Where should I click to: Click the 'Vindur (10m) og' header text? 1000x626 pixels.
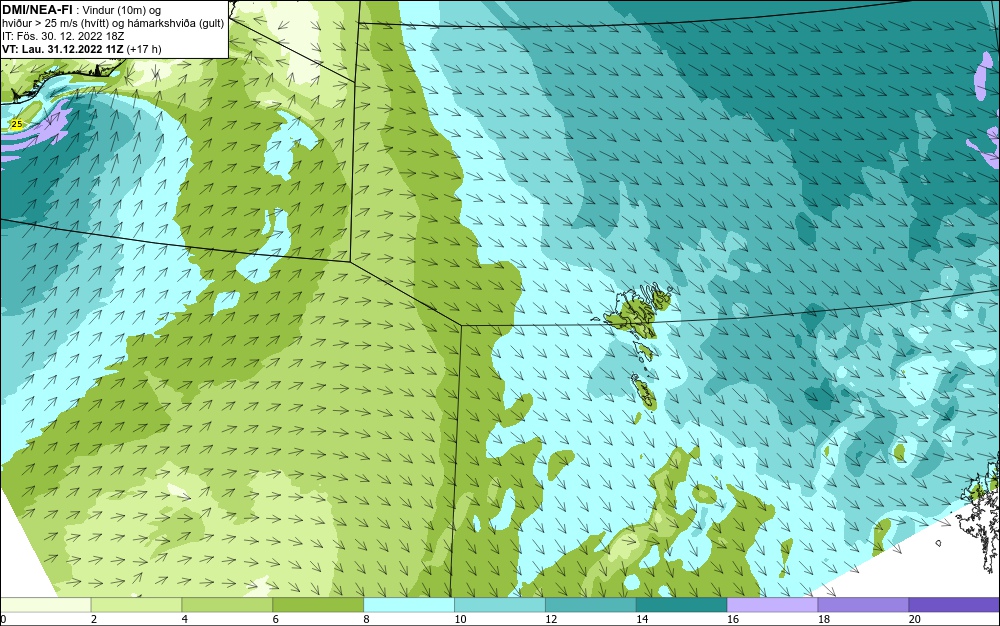click(x=122, y=10)
